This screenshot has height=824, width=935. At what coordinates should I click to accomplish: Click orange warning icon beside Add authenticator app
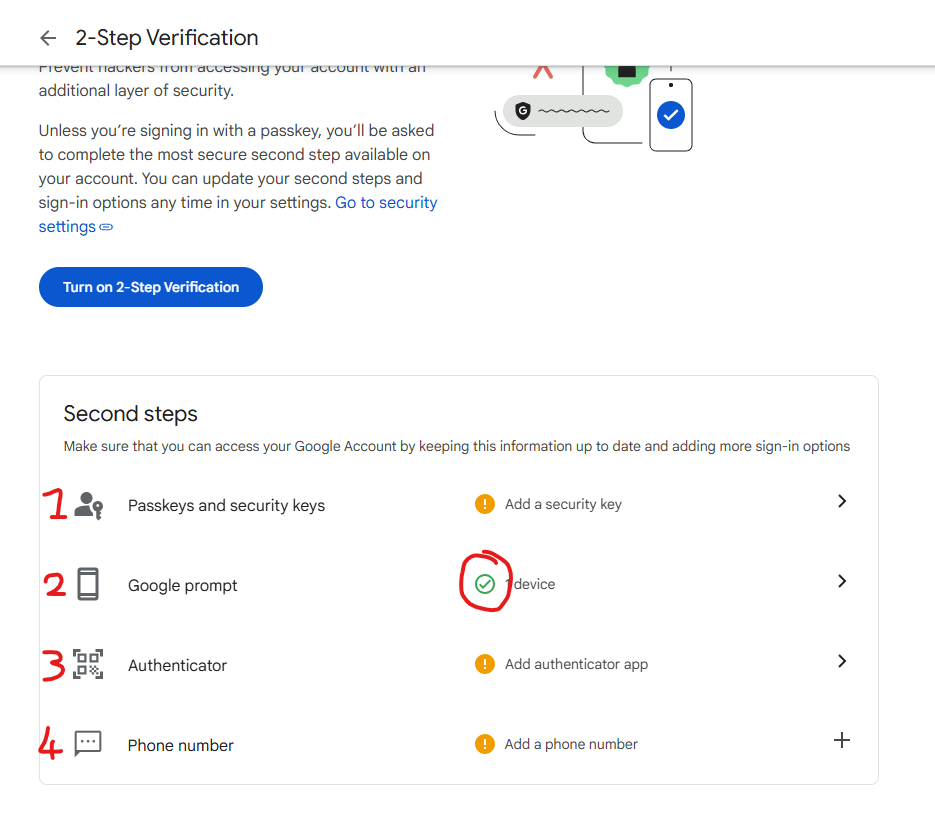[x=485, y=664]
